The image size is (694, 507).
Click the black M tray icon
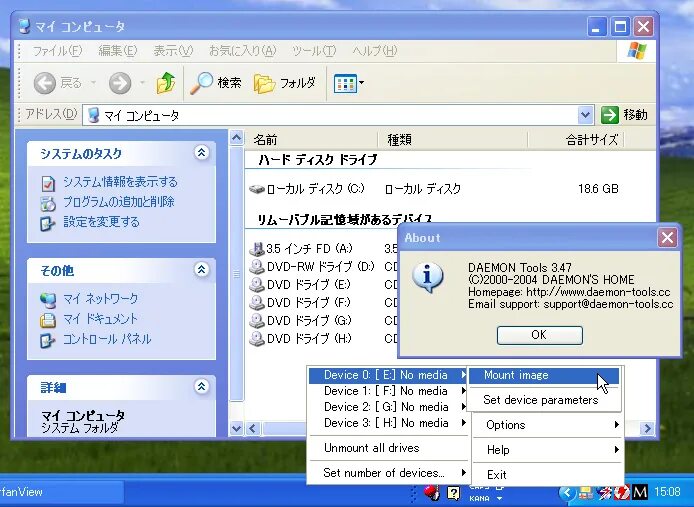(640, 492)
